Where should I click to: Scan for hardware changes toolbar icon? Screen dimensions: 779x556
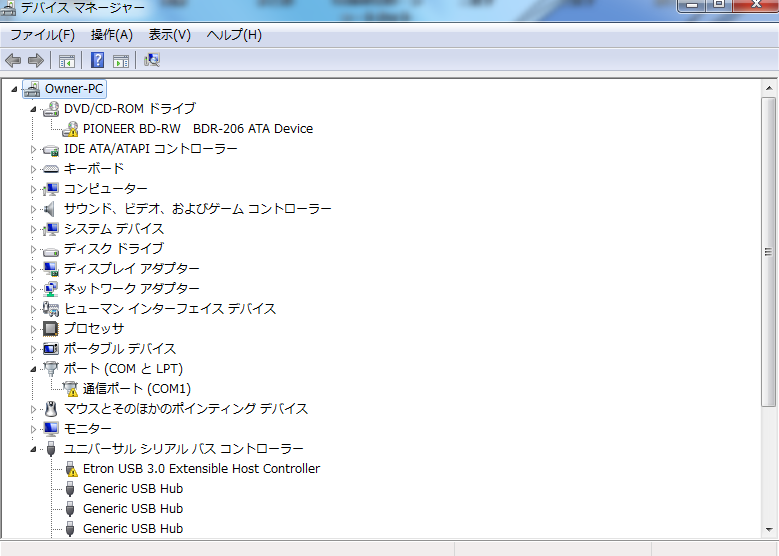[x=152, y=61]
